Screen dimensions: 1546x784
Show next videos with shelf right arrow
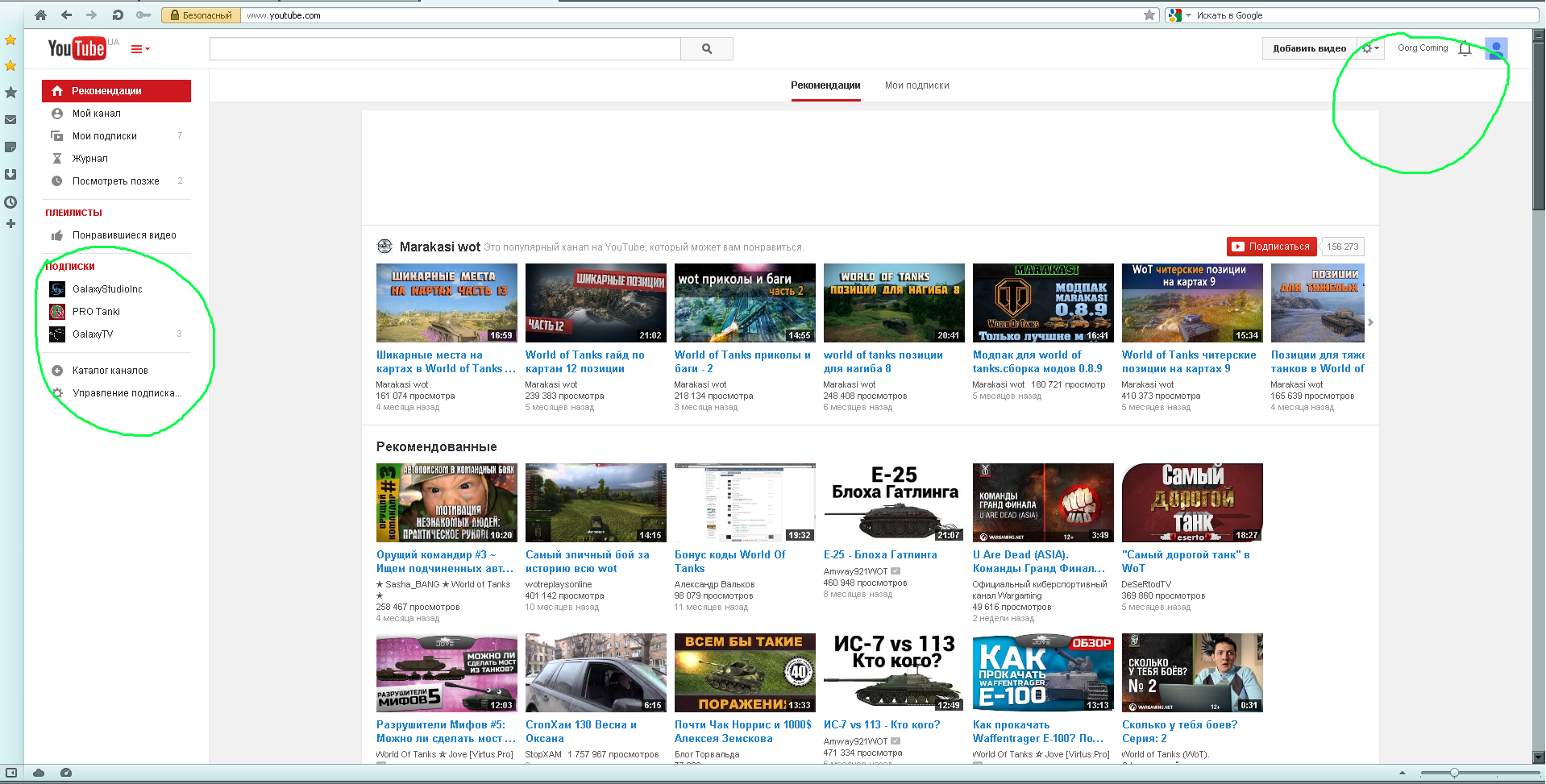click(x=1370, y=322)
